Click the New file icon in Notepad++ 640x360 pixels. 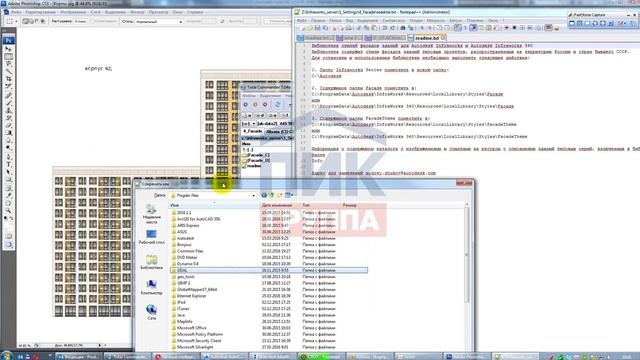[302, 28]
